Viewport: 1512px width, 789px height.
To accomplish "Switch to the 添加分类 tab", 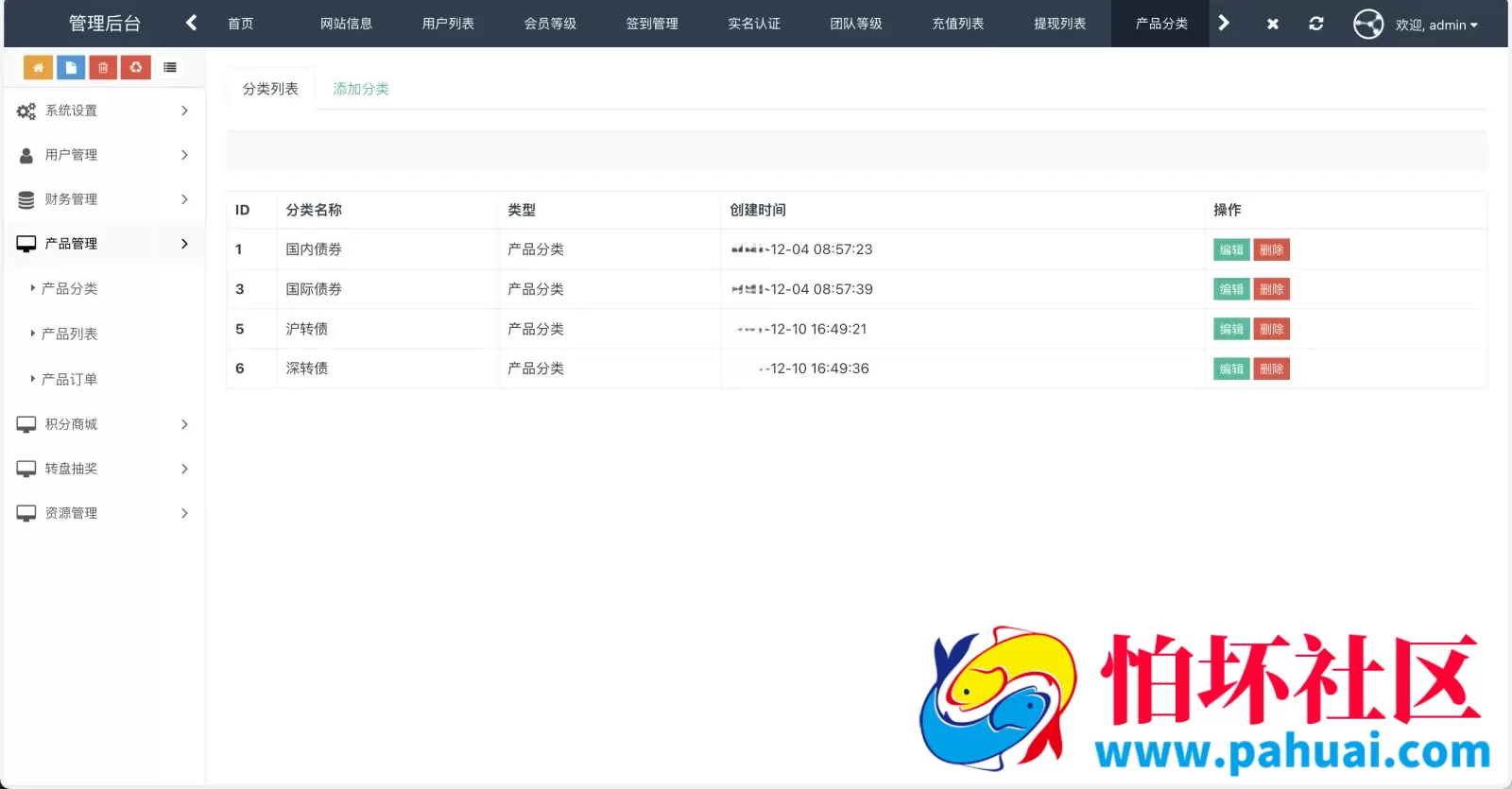I will pyautogui.click(x=361, y=89).
